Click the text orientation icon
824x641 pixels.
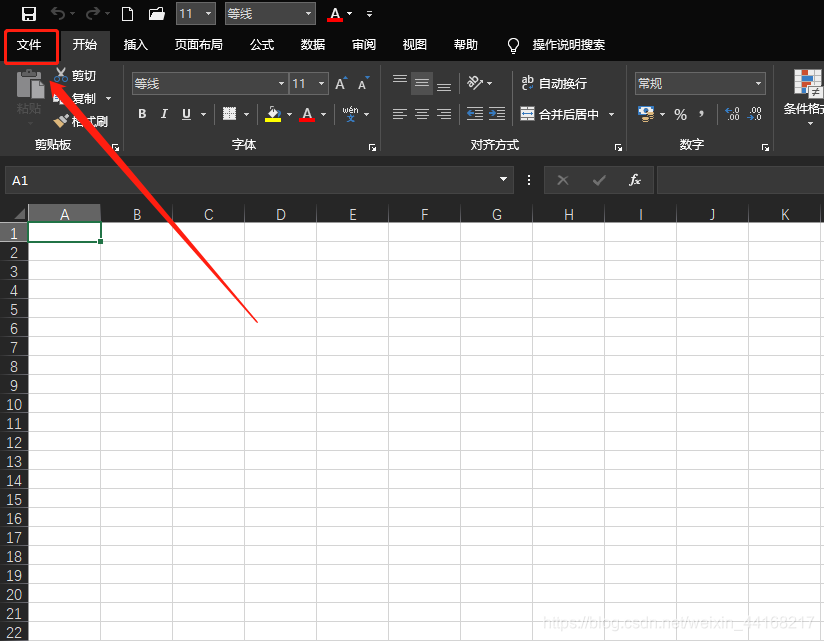click(475, 82)
